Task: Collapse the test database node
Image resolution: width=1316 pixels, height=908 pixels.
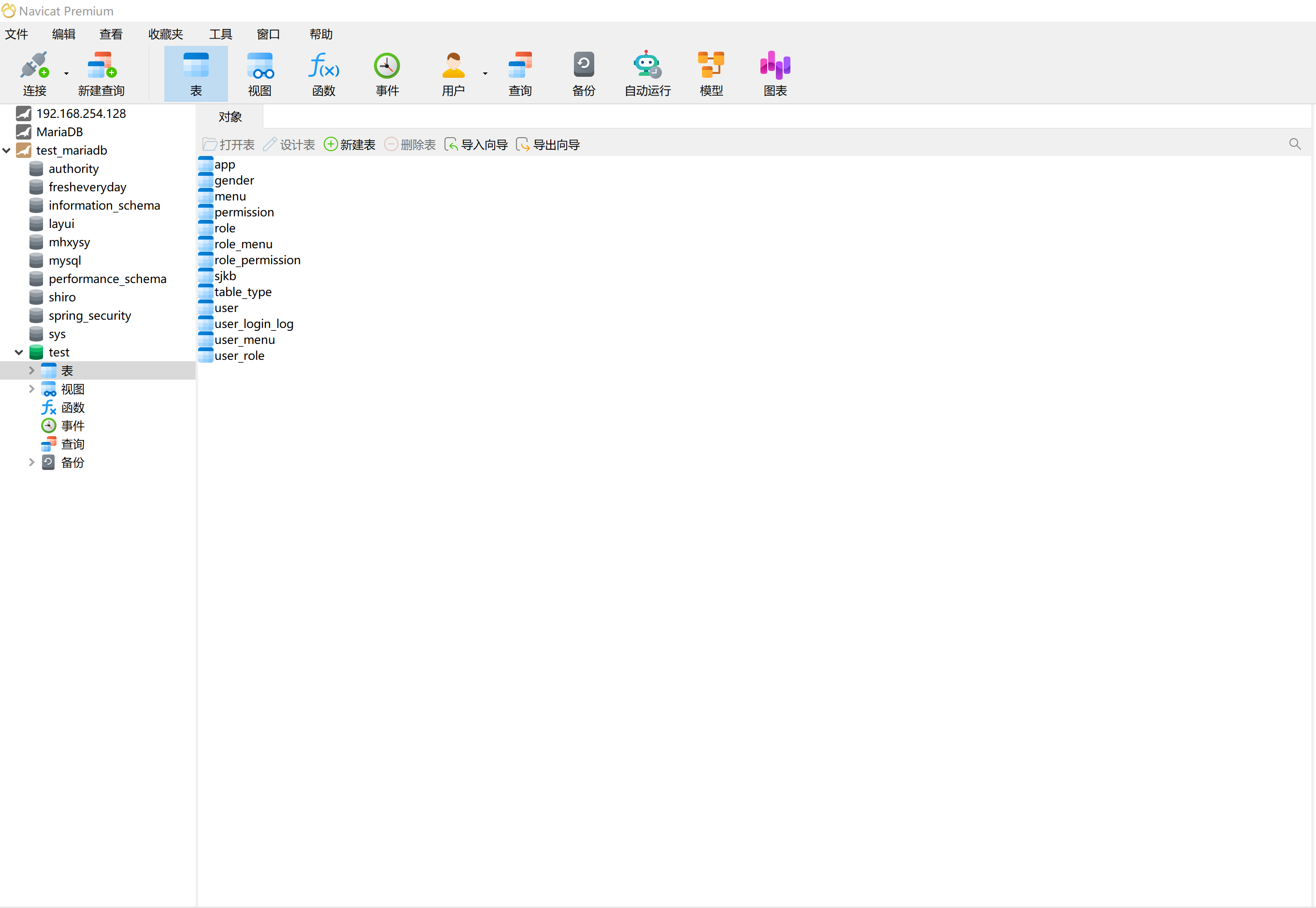Action: 19,353
